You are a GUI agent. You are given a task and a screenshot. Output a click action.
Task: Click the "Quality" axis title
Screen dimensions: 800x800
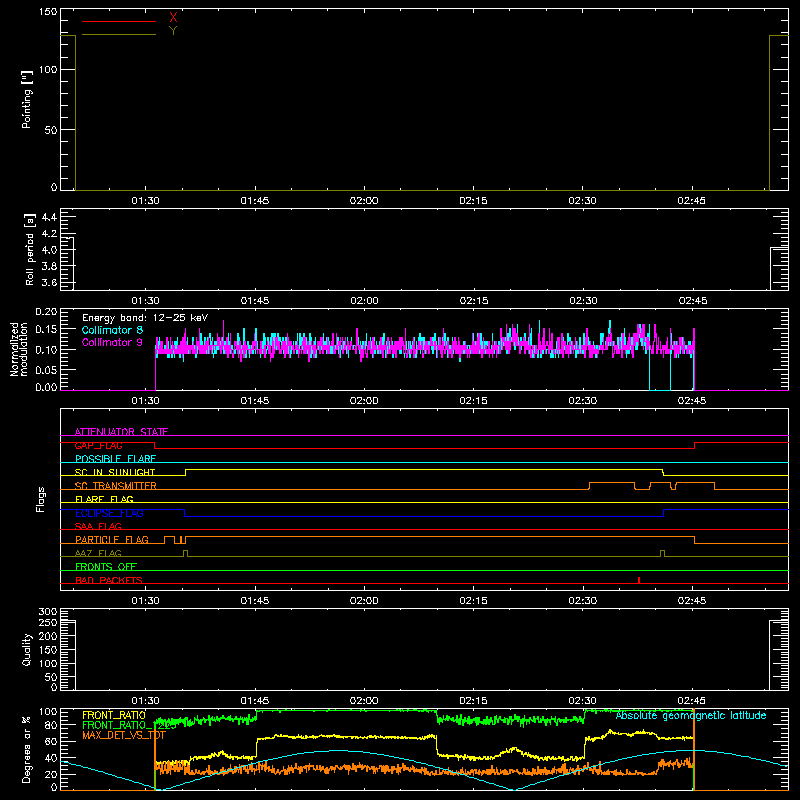click(x=27, y=649)
